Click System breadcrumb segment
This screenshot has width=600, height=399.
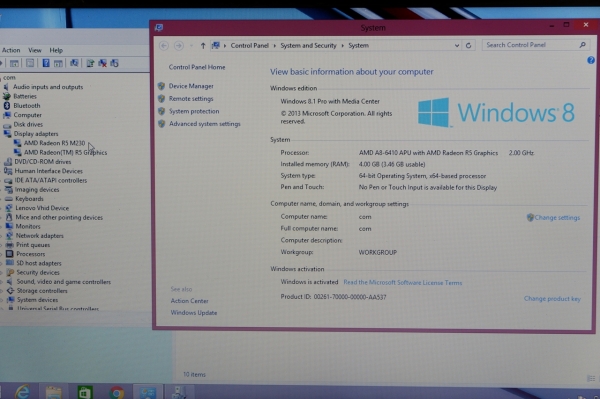[x=359, y=46]
